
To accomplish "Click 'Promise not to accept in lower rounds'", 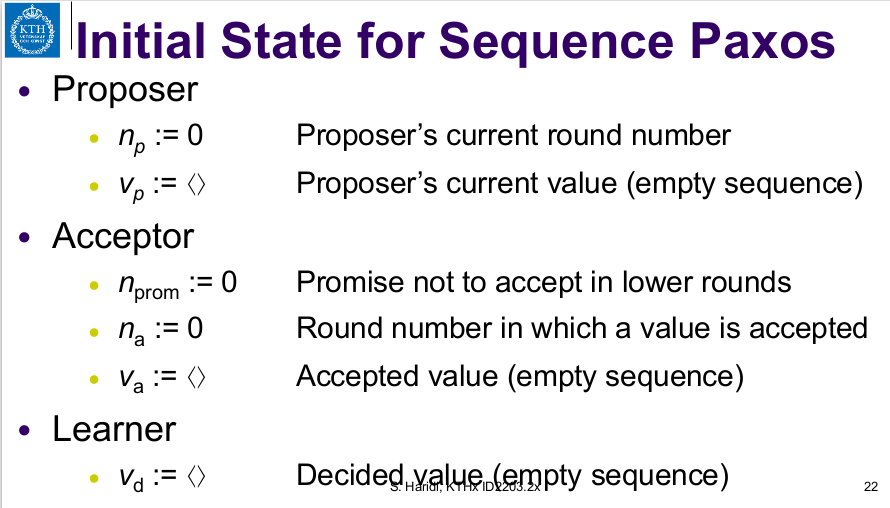I will (x=543, y=282).
